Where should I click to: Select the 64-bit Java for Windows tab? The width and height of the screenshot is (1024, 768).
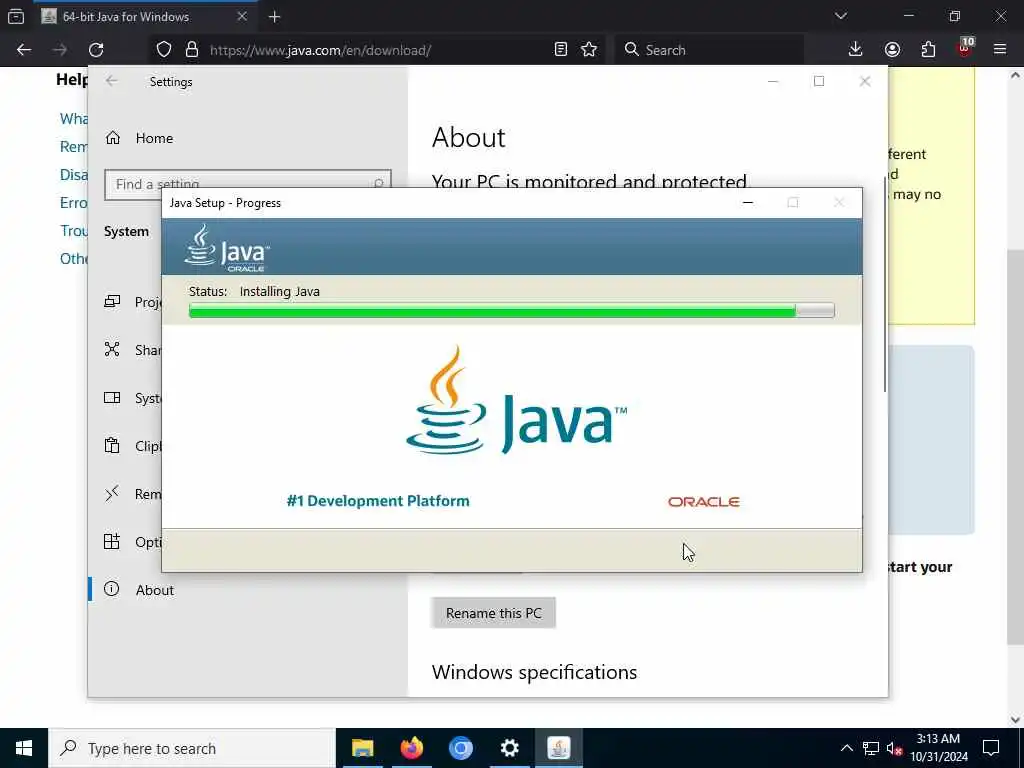click(x=145, y=16)
